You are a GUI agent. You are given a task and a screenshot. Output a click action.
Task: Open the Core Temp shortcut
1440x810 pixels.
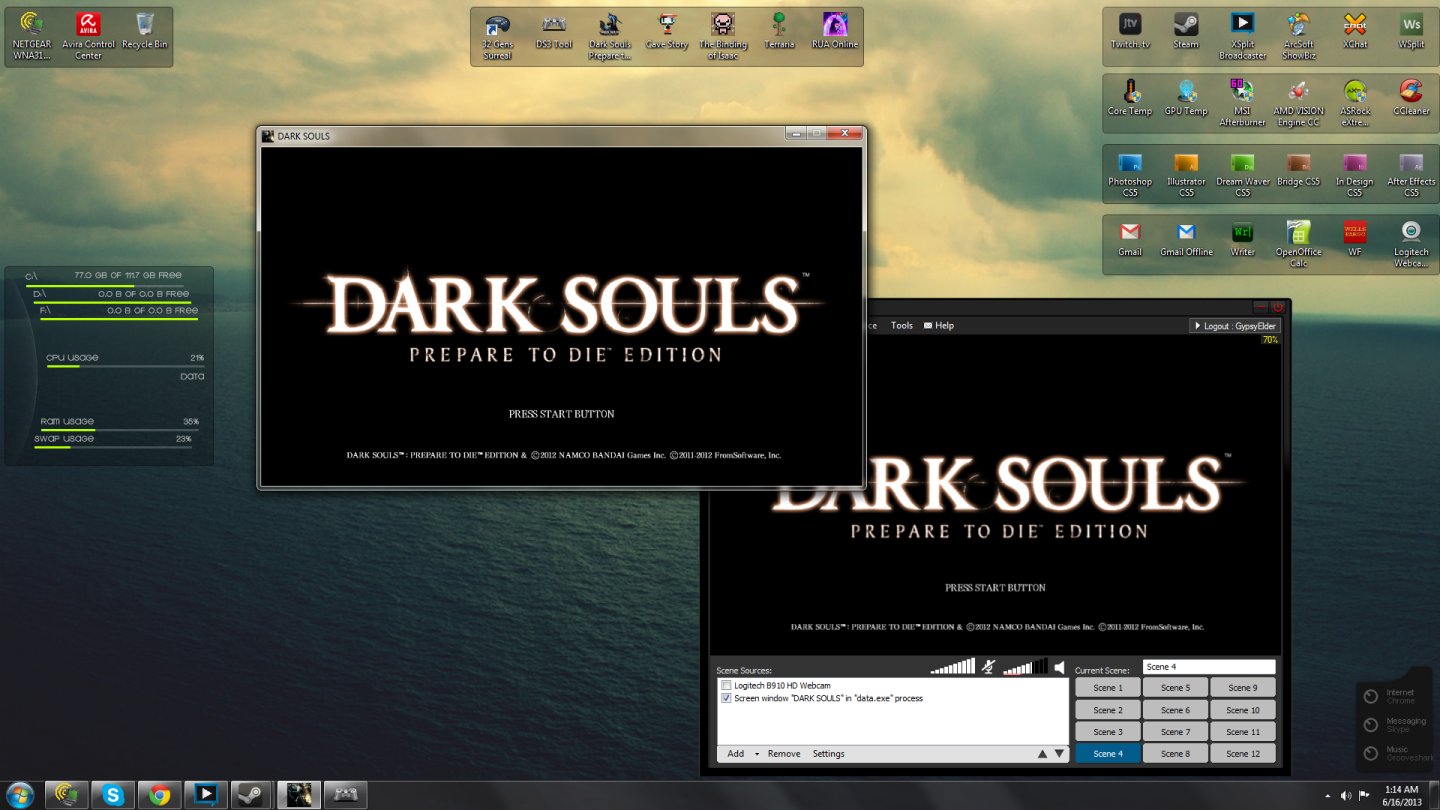tap(1130, 98)
